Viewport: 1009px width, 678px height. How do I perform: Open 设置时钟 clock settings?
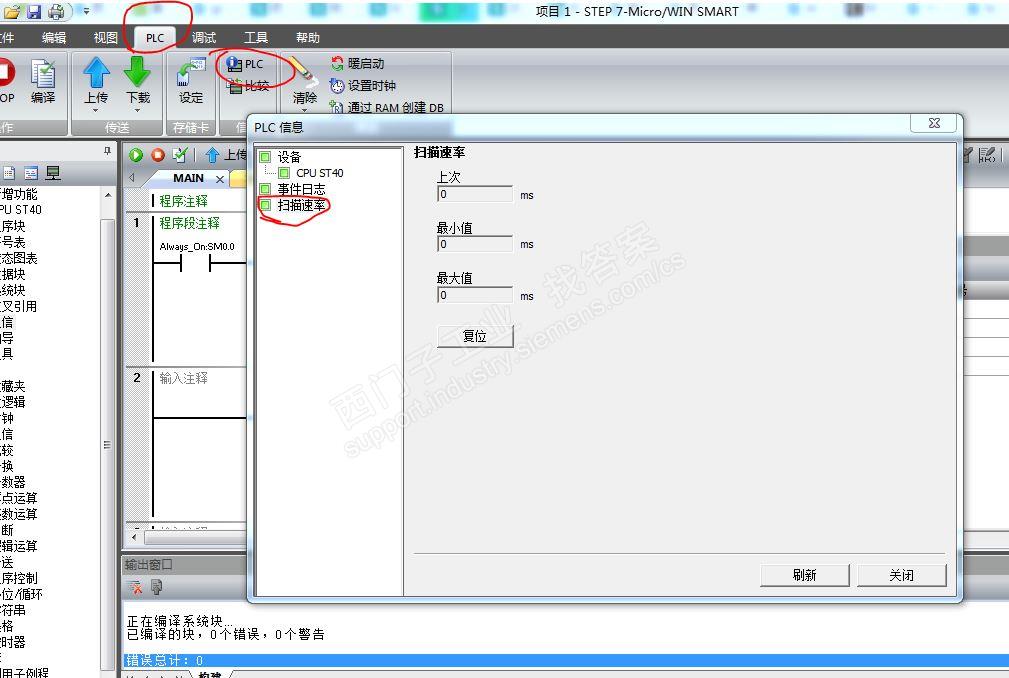point(363,85)
